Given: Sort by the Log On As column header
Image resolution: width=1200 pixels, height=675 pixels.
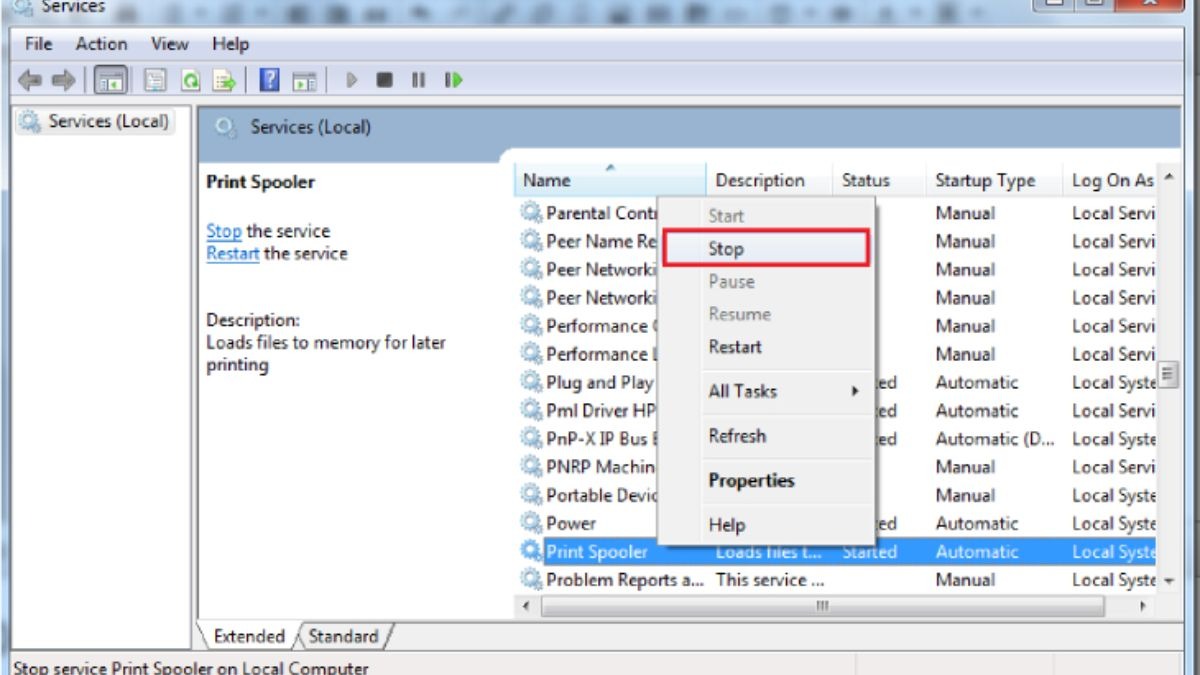Looking at the screenshot, I should tap(1110, 180).
